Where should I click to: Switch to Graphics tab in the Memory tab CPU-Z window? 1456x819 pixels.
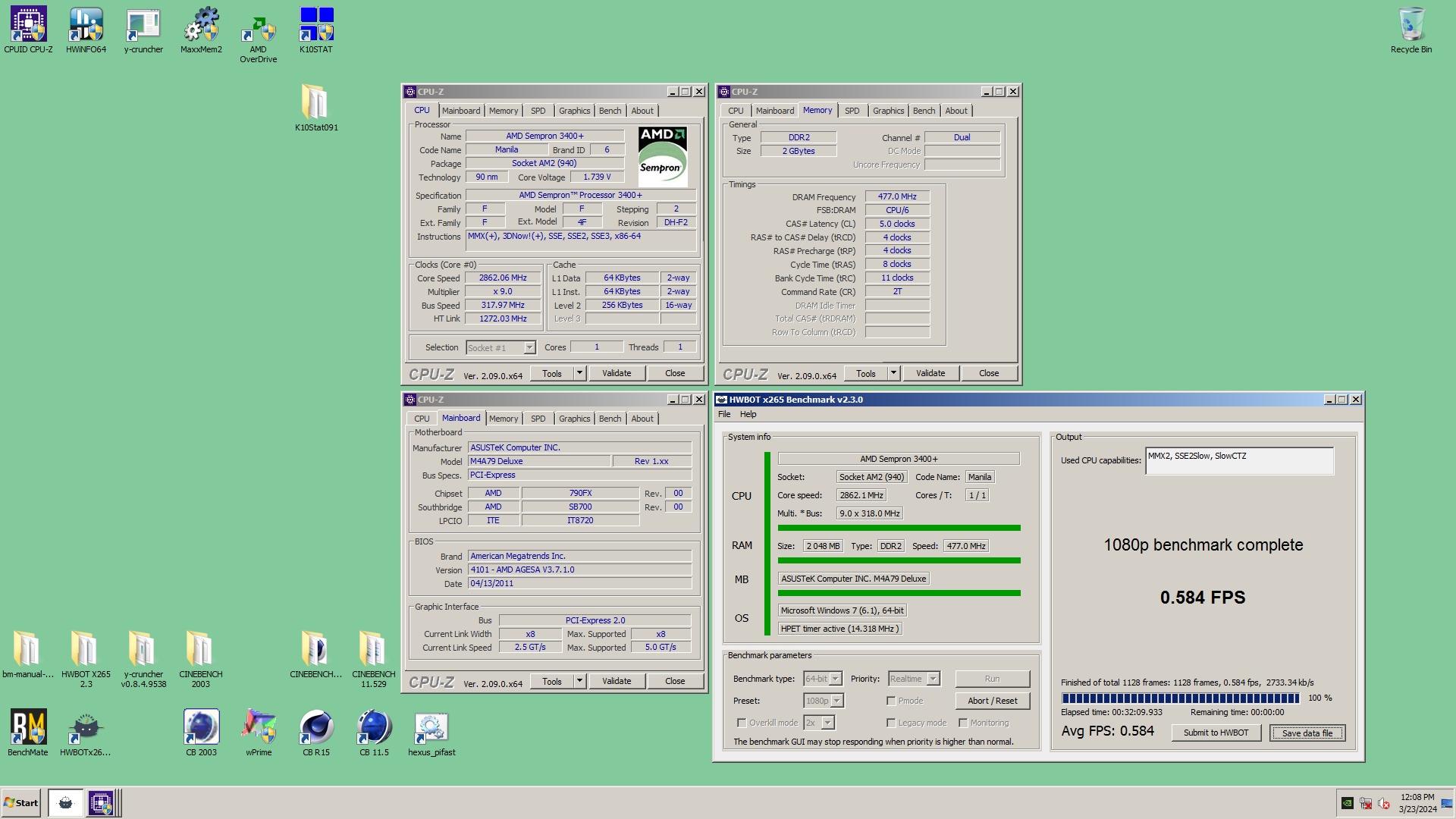point(888,111)
